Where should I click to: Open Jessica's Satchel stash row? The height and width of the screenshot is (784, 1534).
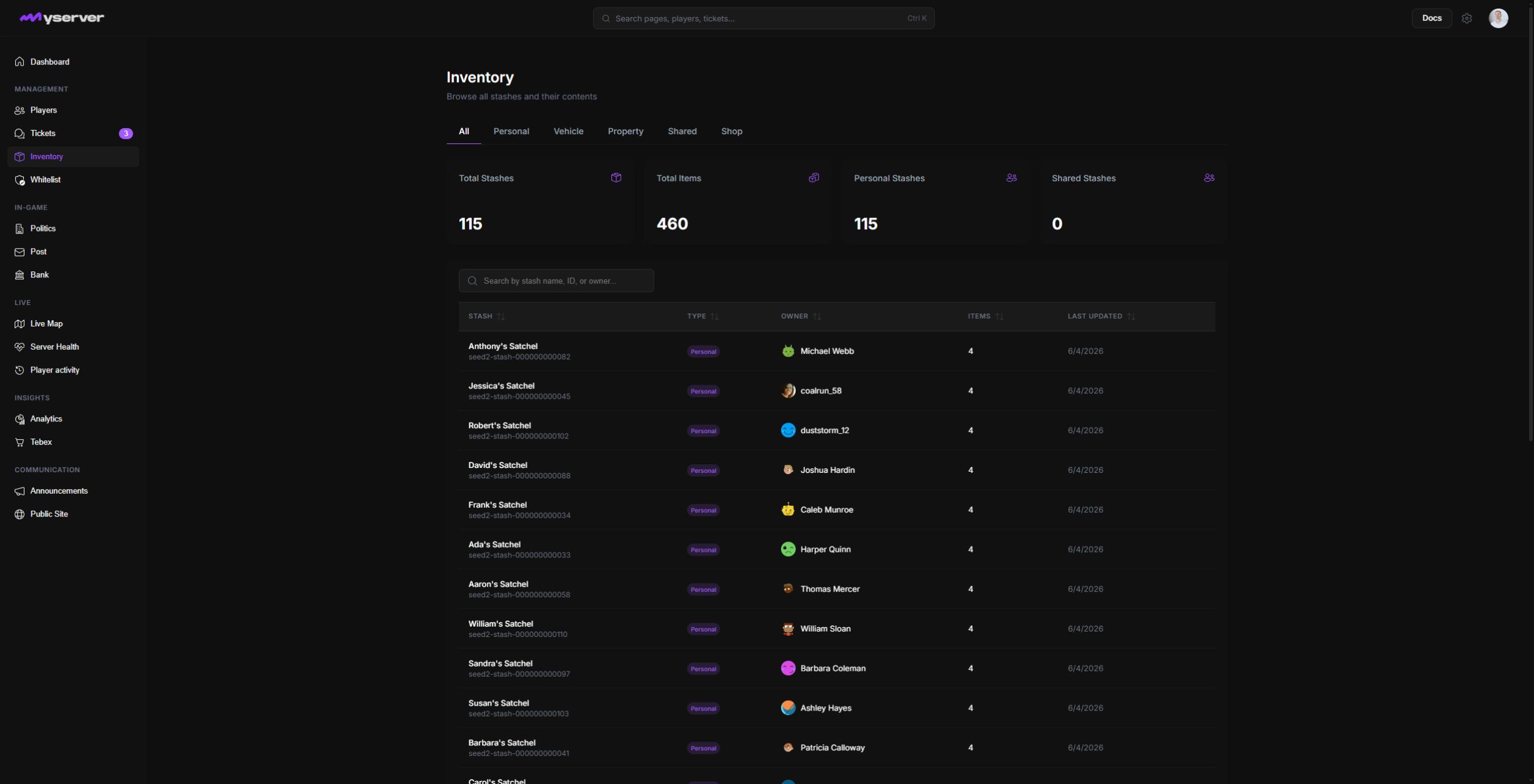coord(837,391)
